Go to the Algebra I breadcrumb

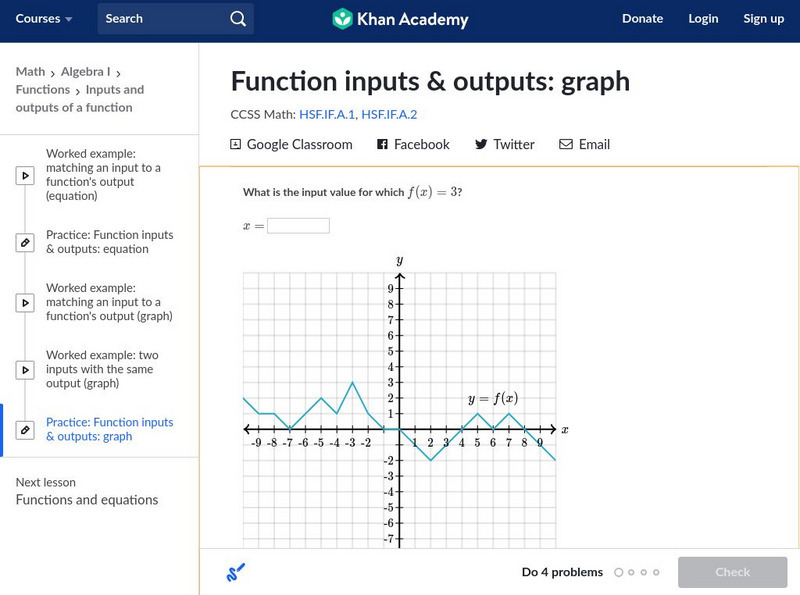[86, 72]
